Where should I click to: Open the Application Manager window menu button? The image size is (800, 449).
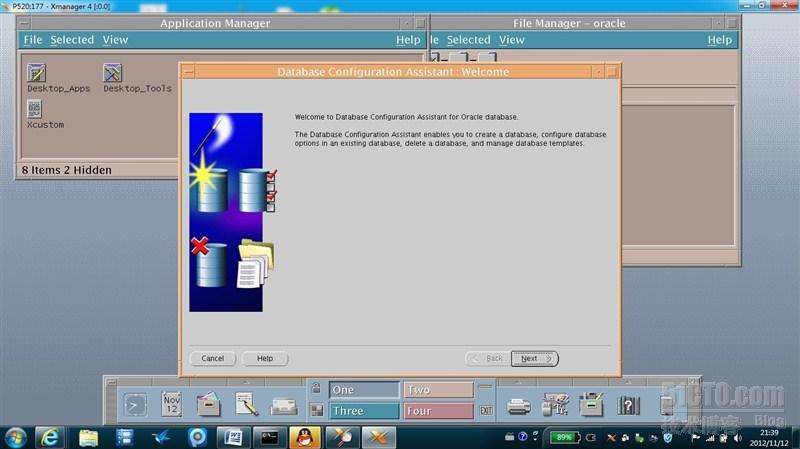point(24,23)
